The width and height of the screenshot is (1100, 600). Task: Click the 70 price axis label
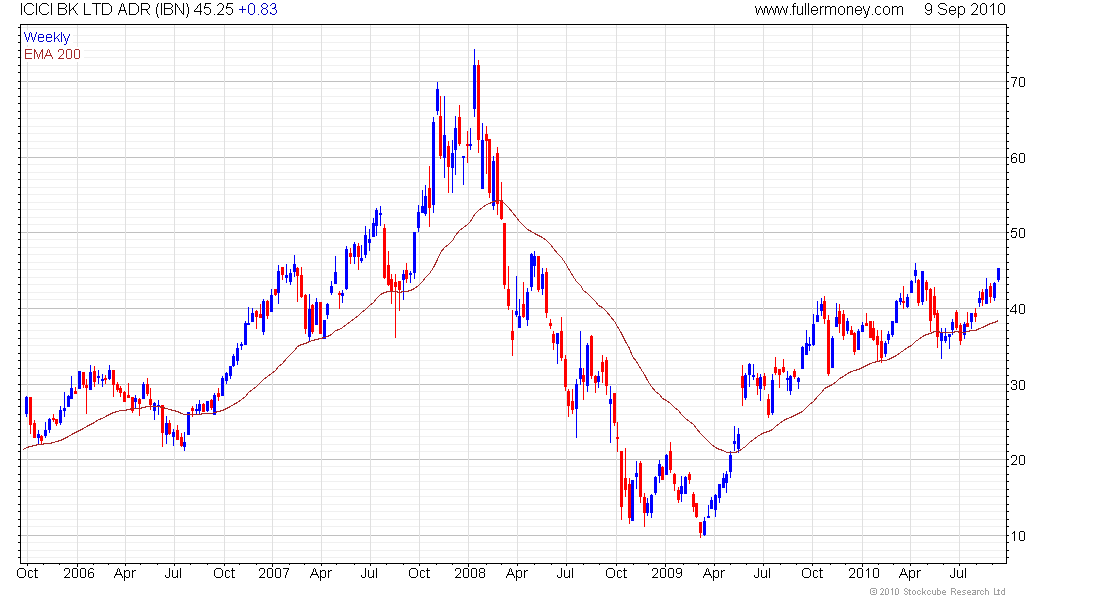(x=1017, y=82)
